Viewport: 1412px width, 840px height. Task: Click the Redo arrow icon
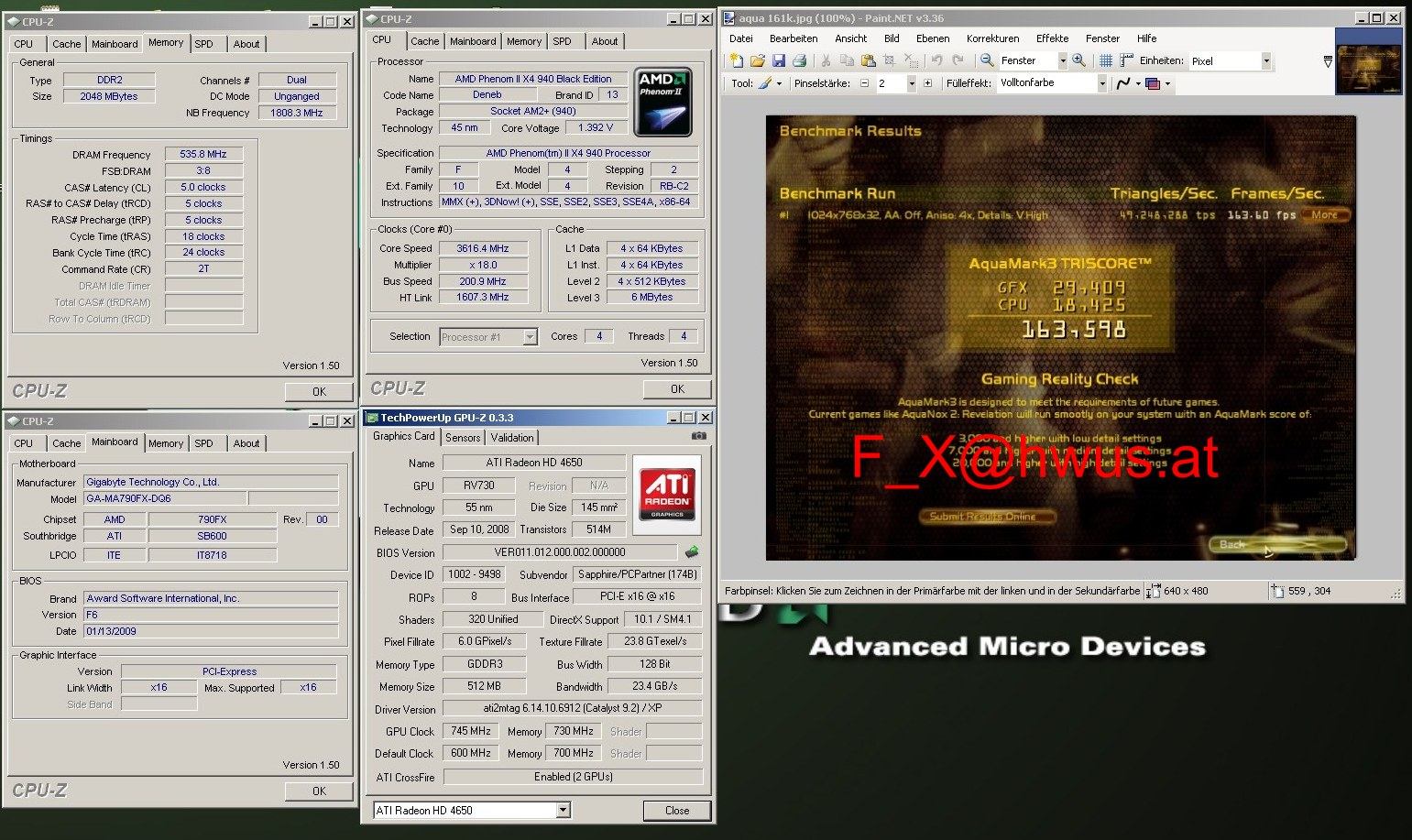pos(958,60)
